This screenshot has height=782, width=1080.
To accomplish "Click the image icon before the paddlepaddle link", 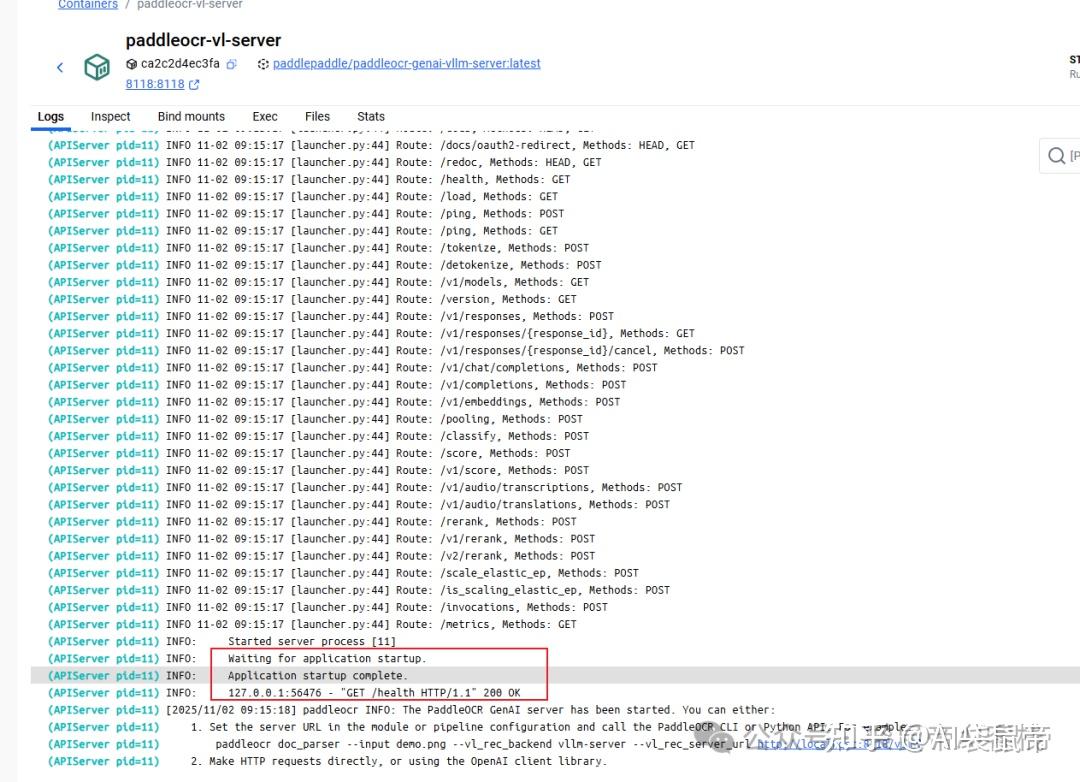I will pyautogui.click(x=262, y=63).
